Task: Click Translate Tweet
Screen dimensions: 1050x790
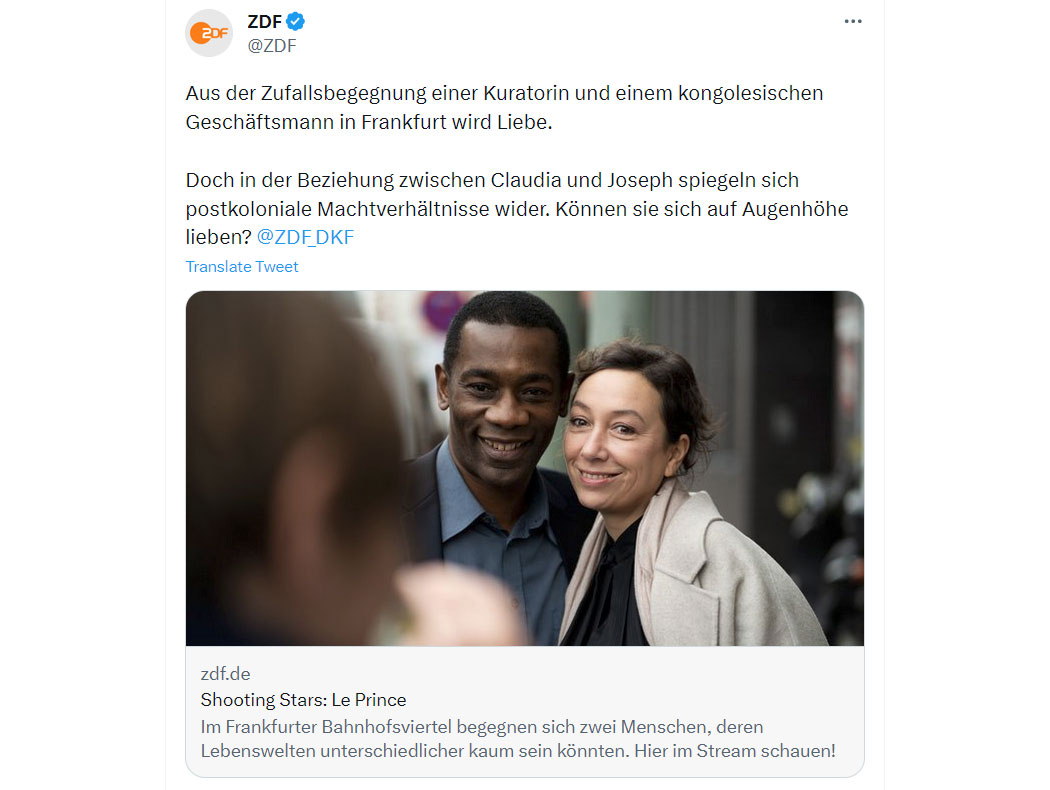Action: point(242,266)
